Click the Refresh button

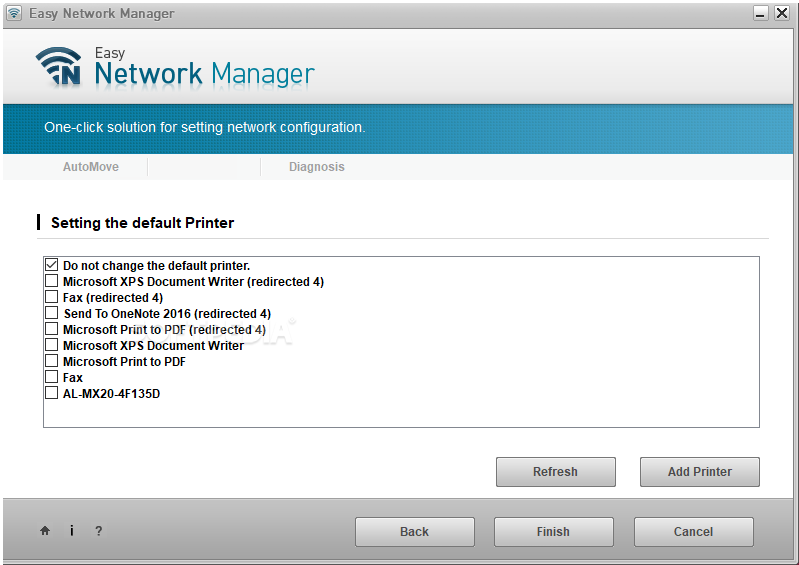[555, 472]
